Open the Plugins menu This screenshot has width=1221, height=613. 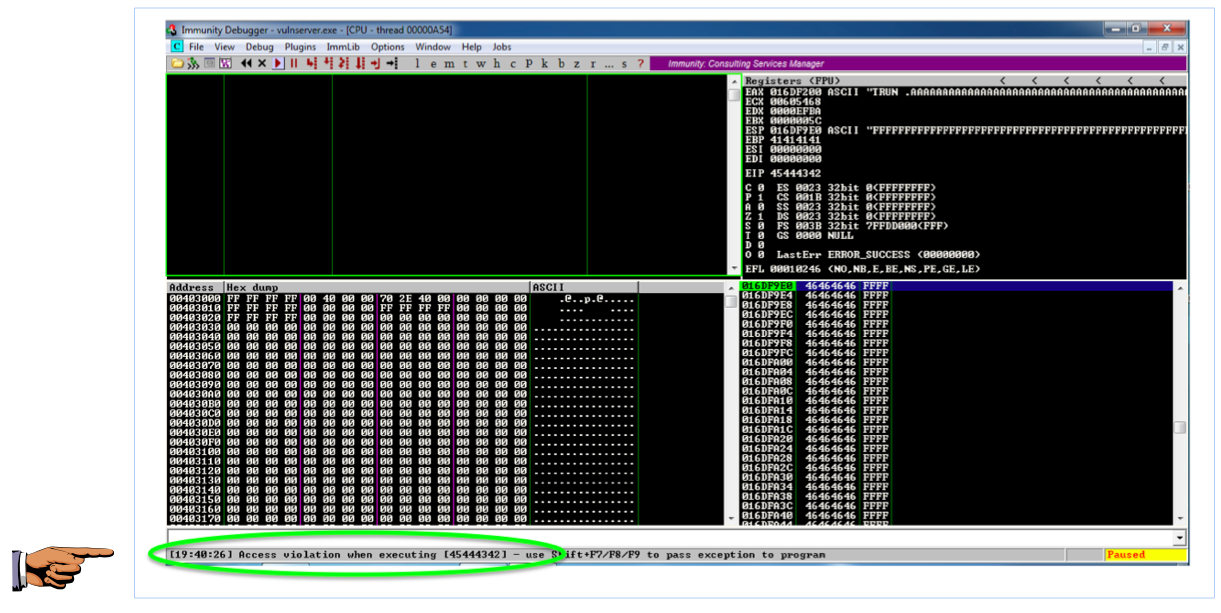(300, 47)
